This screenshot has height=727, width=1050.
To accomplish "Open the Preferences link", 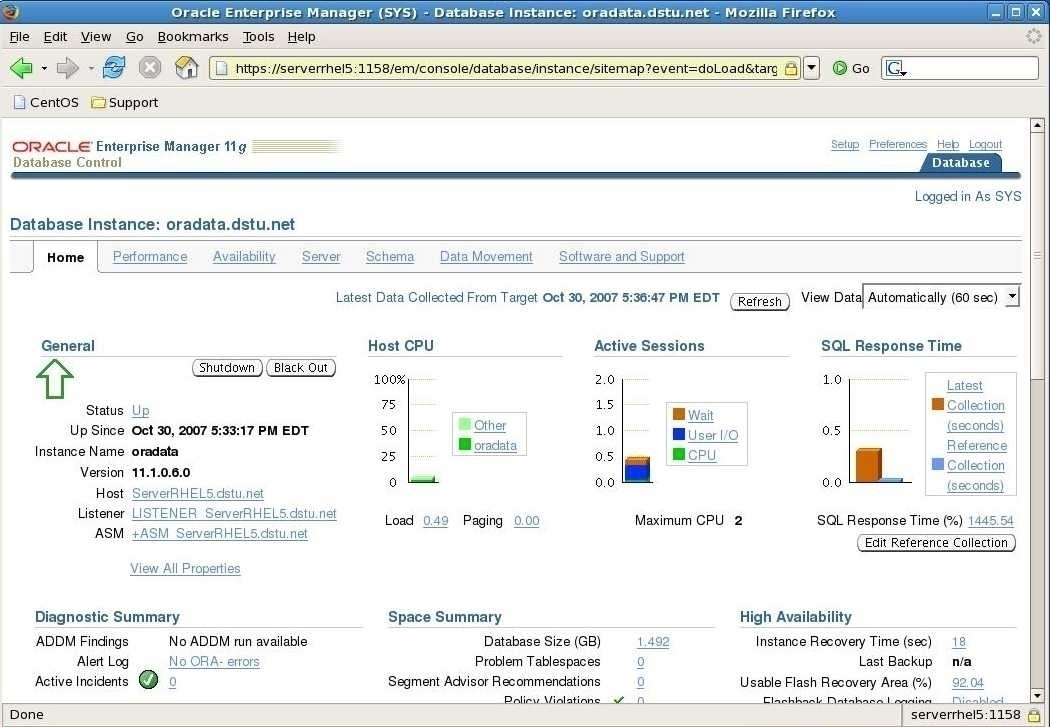I will pos(897,144).
